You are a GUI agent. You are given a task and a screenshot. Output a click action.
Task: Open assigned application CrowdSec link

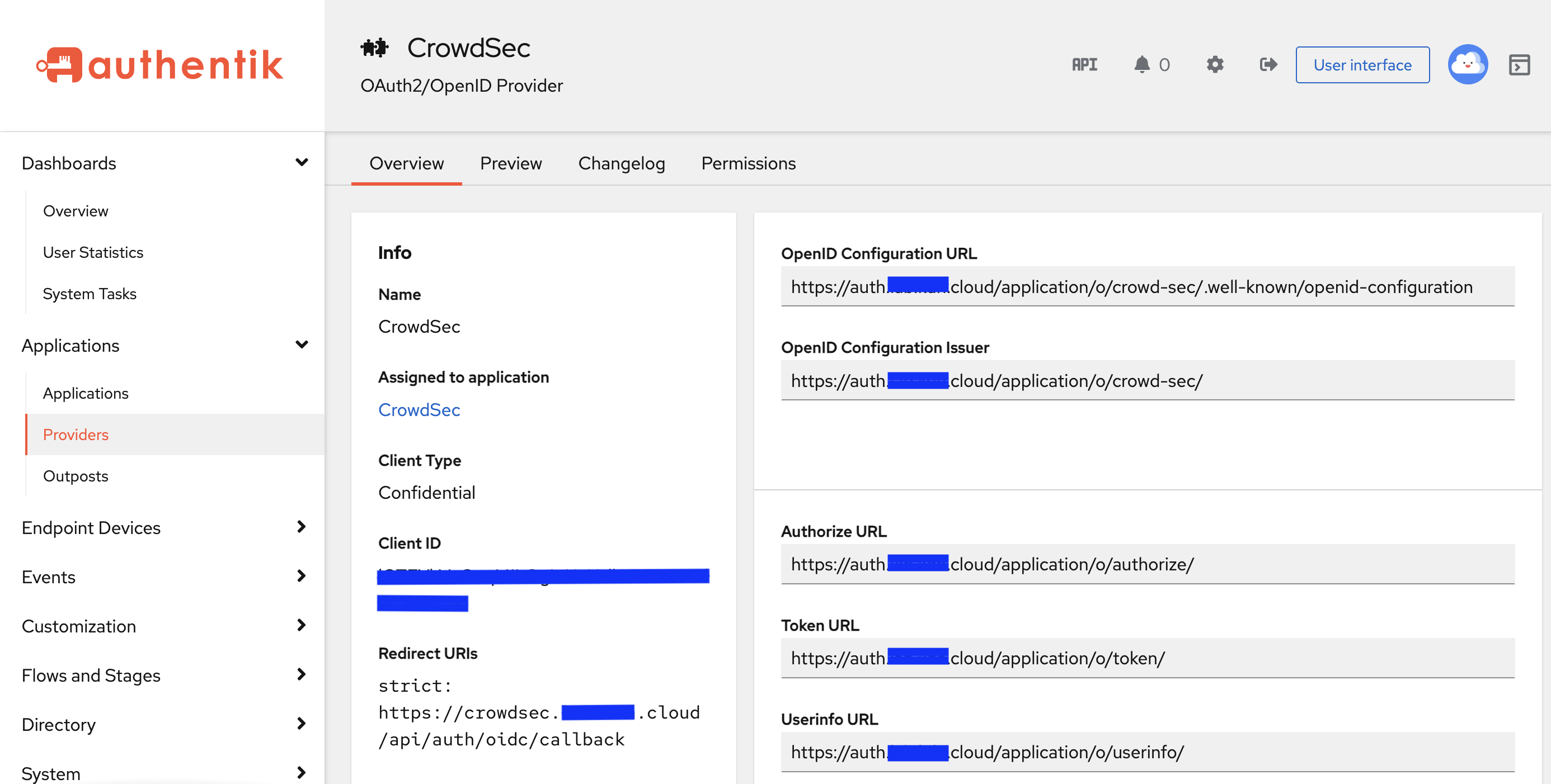(419, 410)
